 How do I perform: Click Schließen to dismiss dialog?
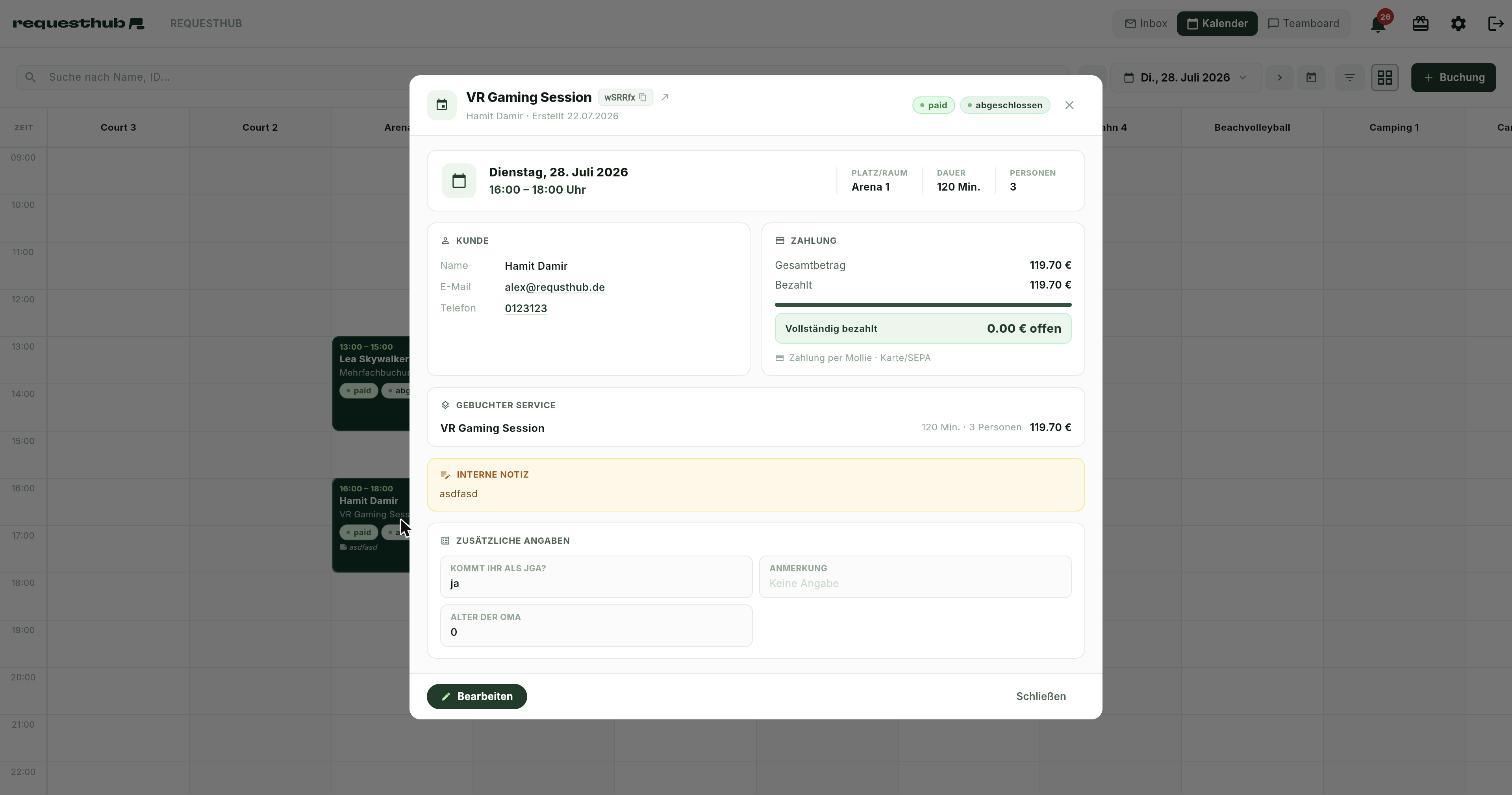click(1041, 696)
